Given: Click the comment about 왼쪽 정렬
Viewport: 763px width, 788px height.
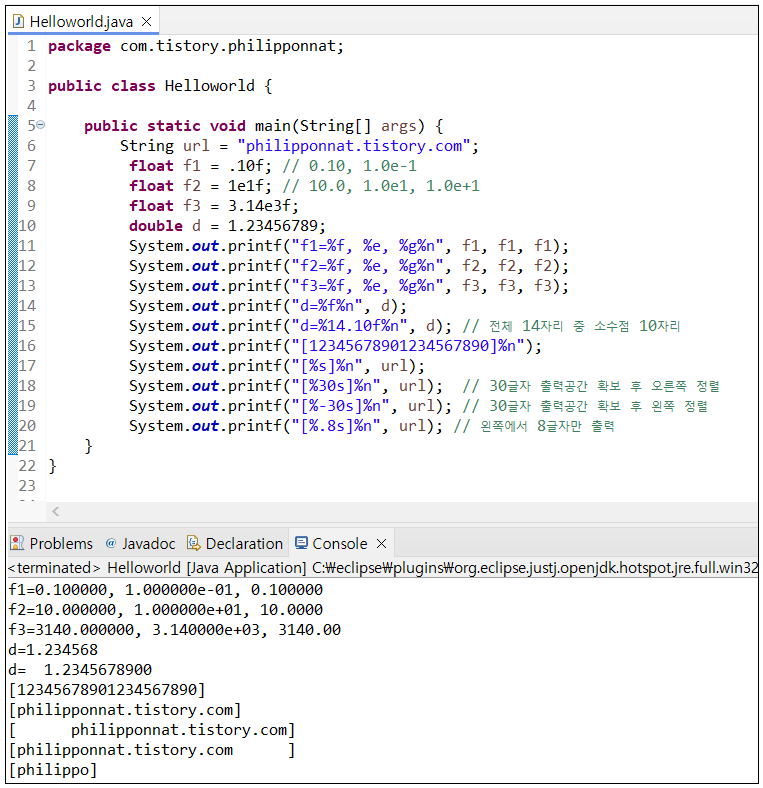Looking at the screenshot, I should pos(585,406).
